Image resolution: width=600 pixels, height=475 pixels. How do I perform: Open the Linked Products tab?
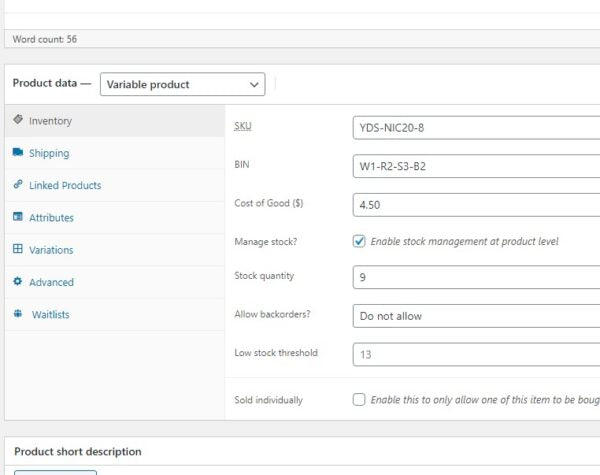click(65, 185)
